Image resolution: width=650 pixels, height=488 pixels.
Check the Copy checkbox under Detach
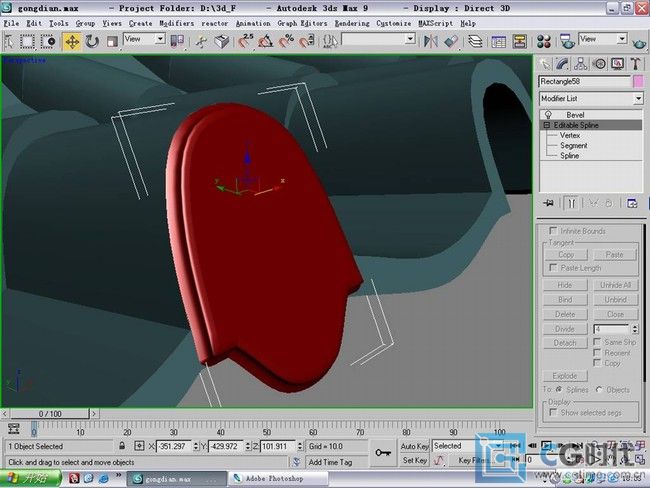tap(597, 363)
